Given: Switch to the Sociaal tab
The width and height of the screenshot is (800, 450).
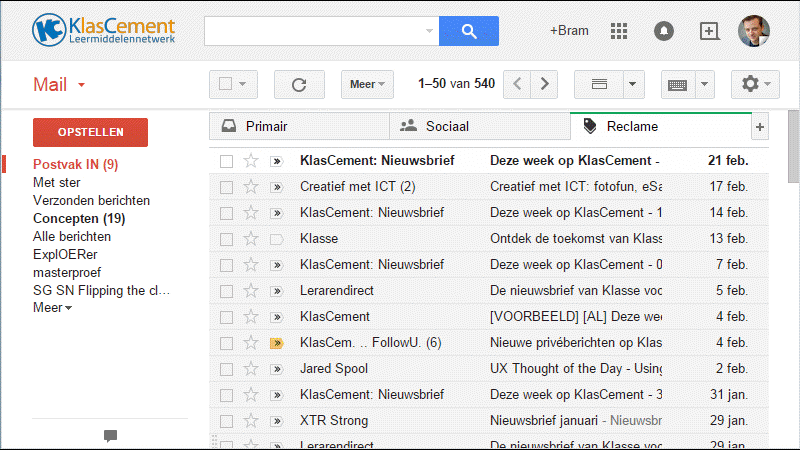Looking at the screenshot, I should [480, 127].
